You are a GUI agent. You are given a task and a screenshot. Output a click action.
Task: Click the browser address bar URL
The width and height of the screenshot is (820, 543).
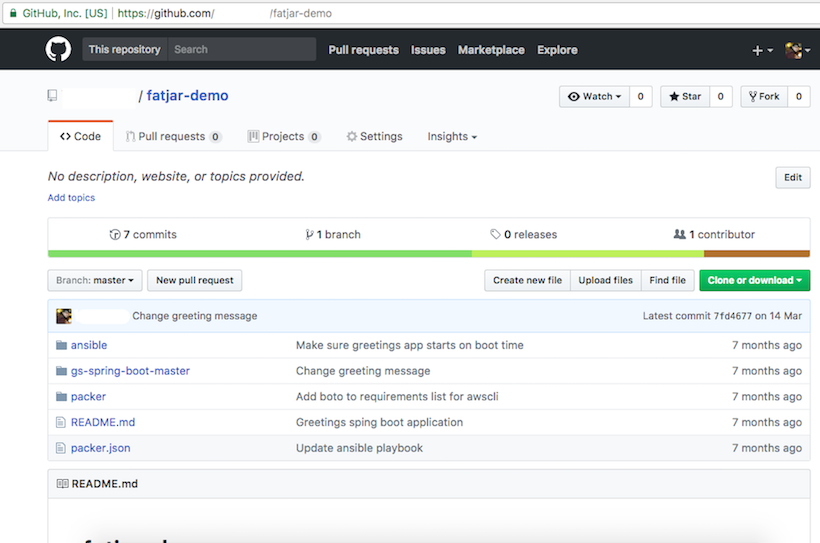(224, 14)
